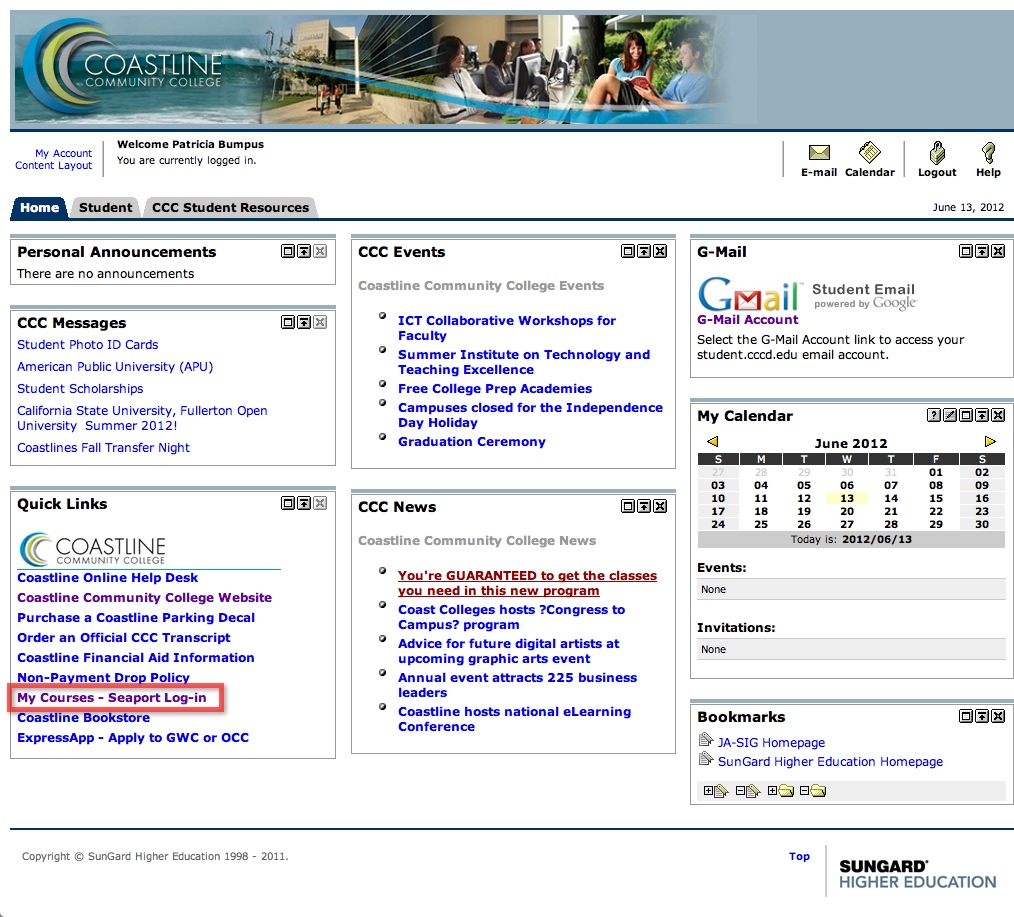Open the E-mail envelope icon

click(x=819, y=153)
